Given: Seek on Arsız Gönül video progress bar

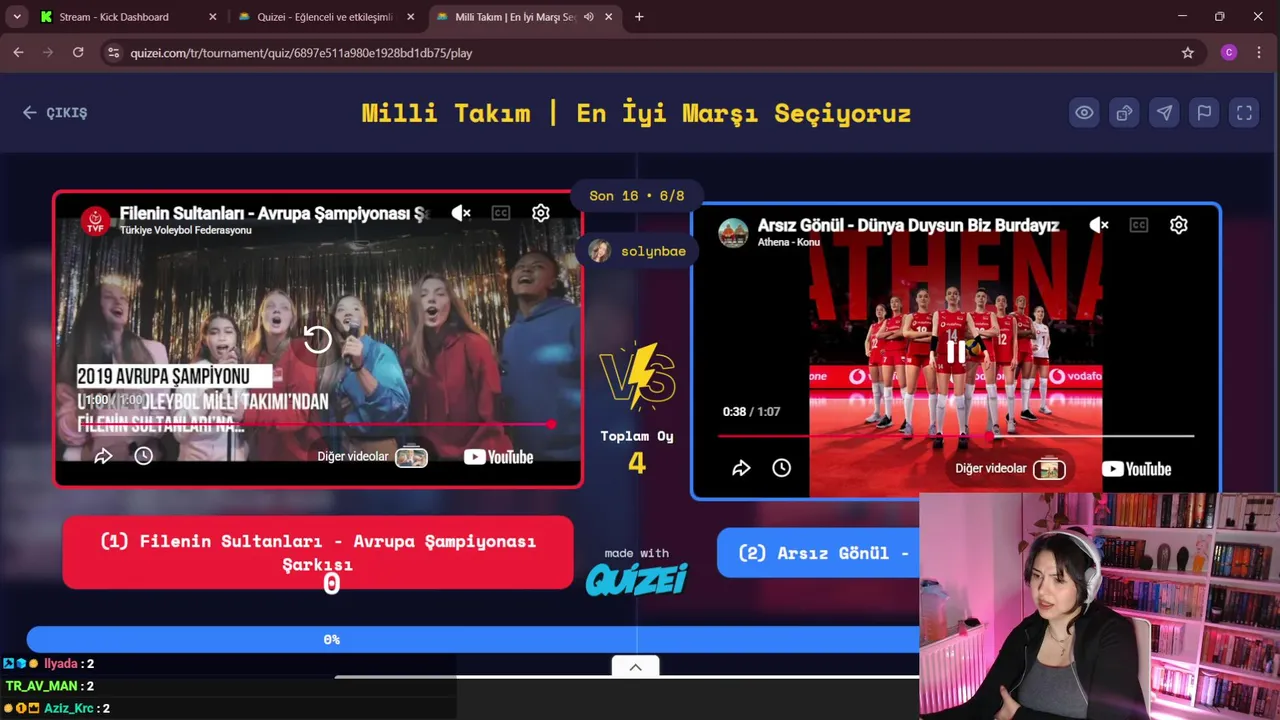Looking at the screenshot, I should (956, 436).
